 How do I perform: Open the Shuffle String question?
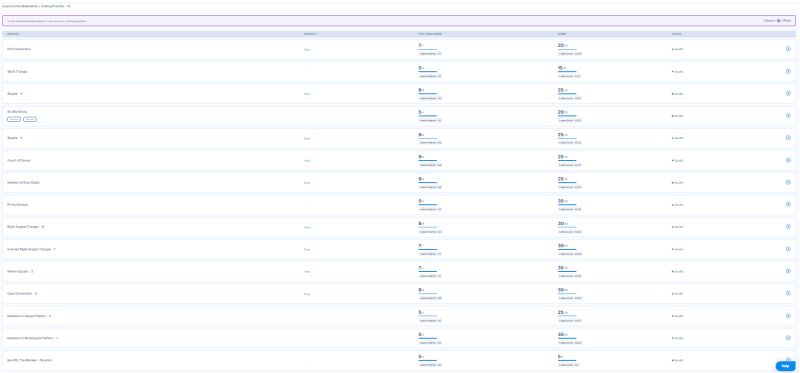[x=17, y=111]
